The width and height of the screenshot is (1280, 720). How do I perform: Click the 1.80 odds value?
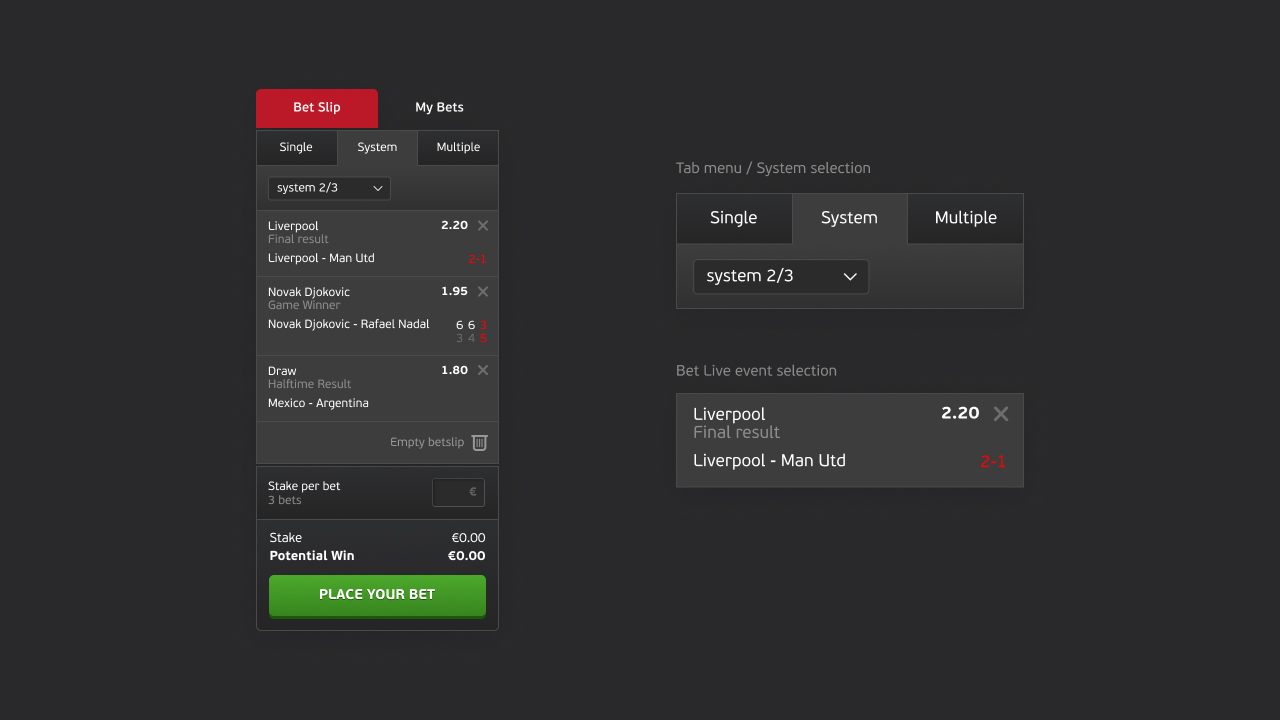click(454, 370)
